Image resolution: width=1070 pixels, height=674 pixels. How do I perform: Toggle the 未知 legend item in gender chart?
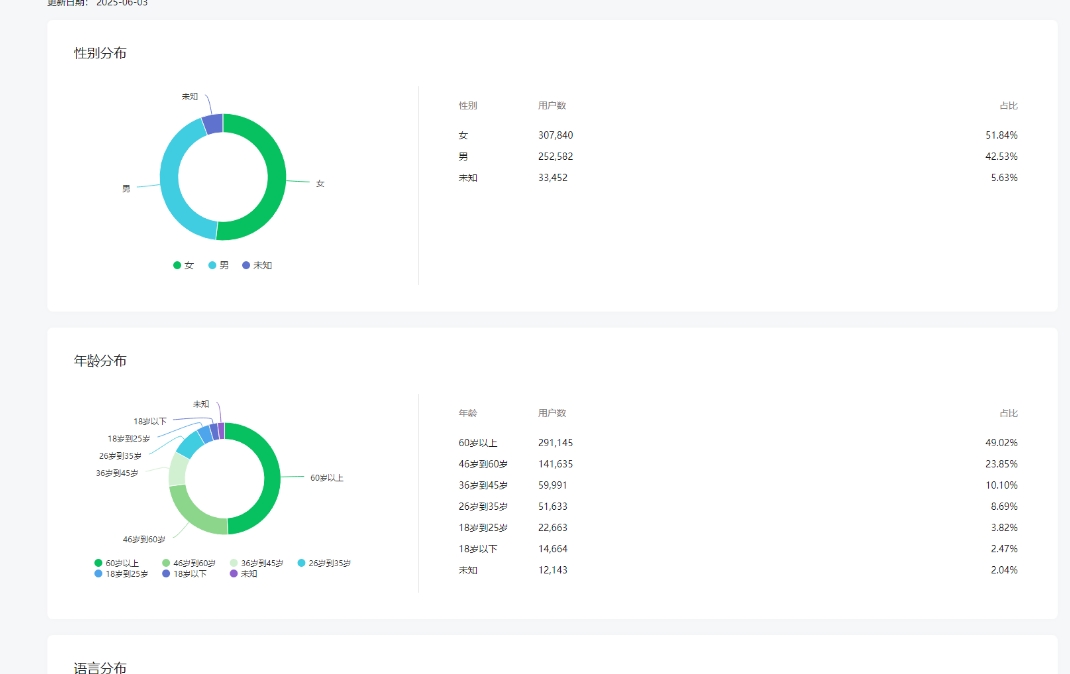click(257, 265)
